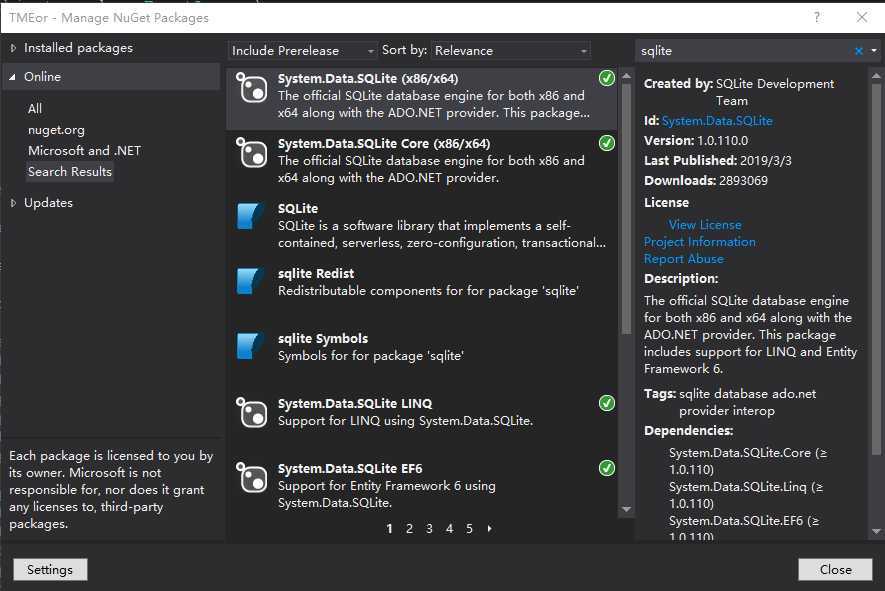This screenshot has width=885, height=591.
Task: Select the System.Data.SQLite Core (x86/x64) title
Action: pyautogui.click(x=384, y=143)
